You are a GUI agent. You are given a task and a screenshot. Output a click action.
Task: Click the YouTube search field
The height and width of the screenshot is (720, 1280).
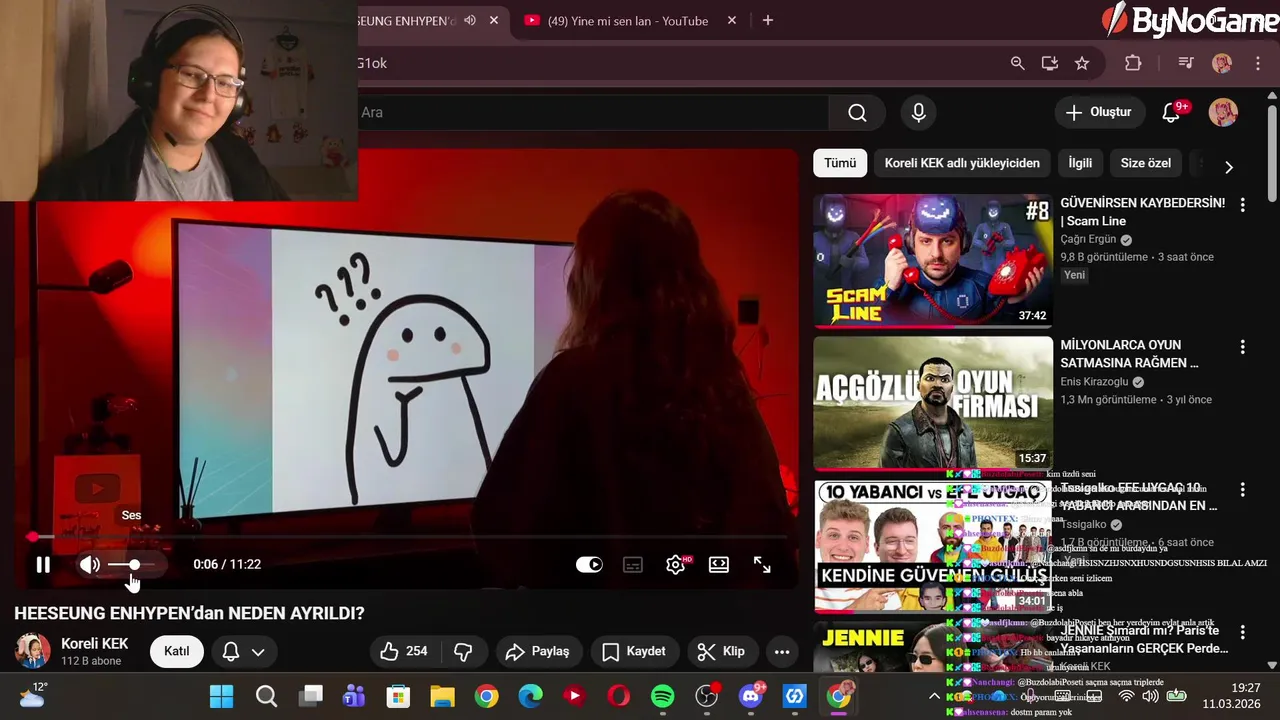coord(593,112)
